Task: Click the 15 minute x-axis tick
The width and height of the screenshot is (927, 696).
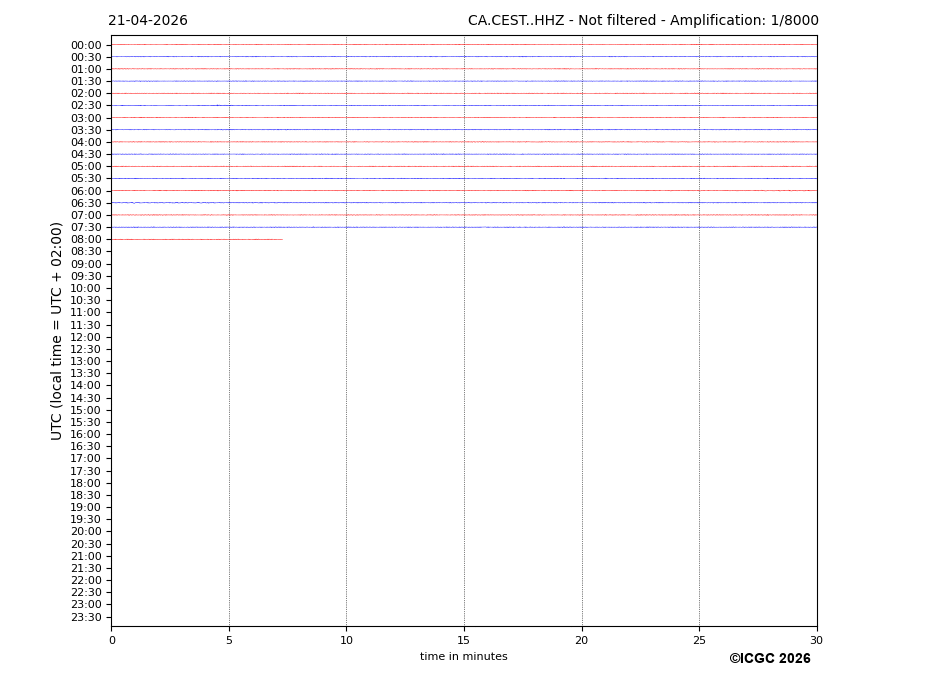Action: 464,640
